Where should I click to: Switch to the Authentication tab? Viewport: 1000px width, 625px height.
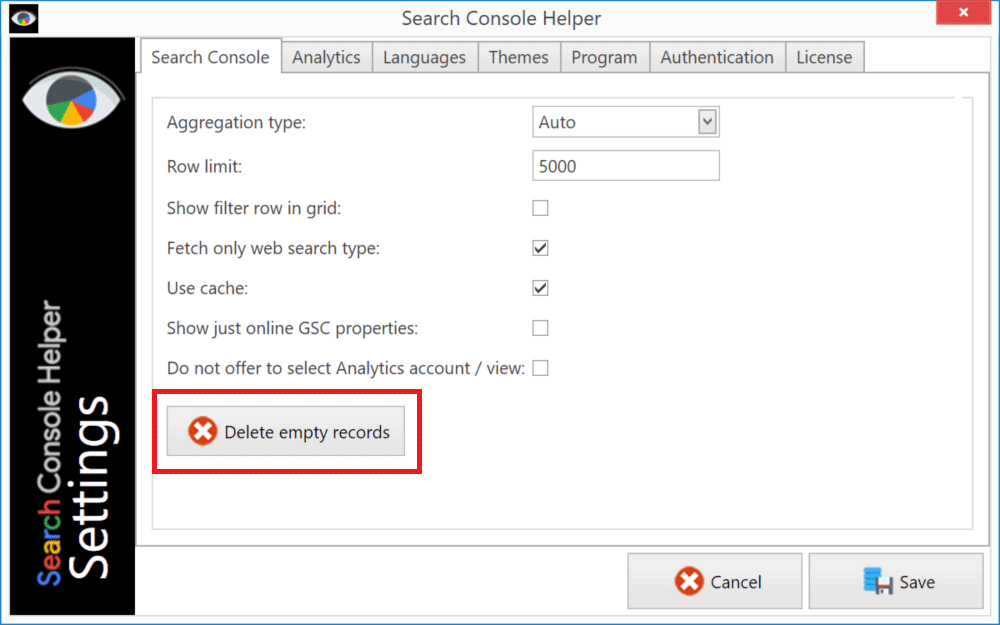717,57
